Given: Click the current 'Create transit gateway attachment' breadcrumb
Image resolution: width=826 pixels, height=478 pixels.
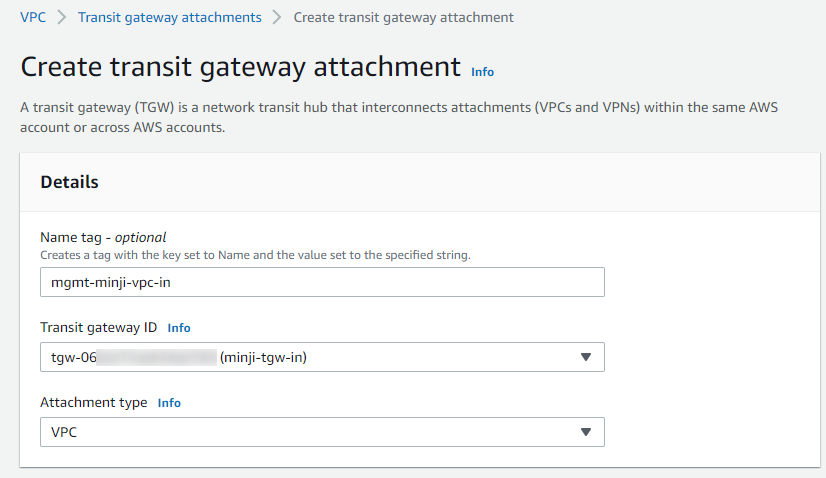Looking at the screenshot, I should (403, 17).
